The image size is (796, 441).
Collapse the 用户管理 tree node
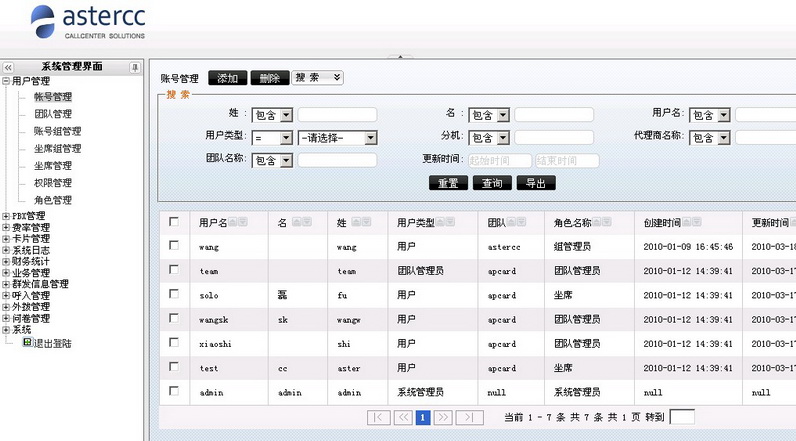[6, 81]
